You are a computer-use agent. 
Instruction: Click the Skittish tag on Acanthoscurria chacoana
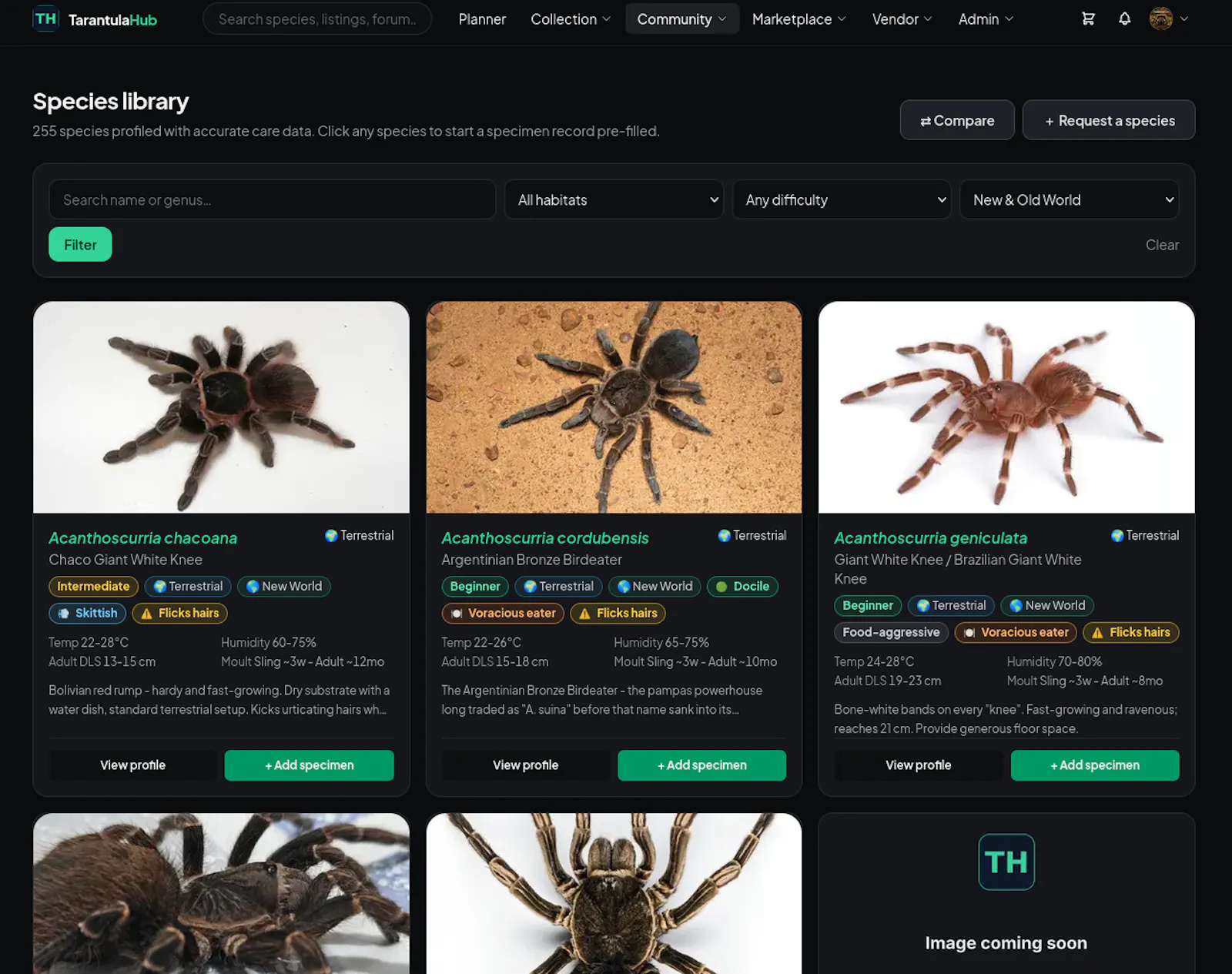[x=88, y=613]
